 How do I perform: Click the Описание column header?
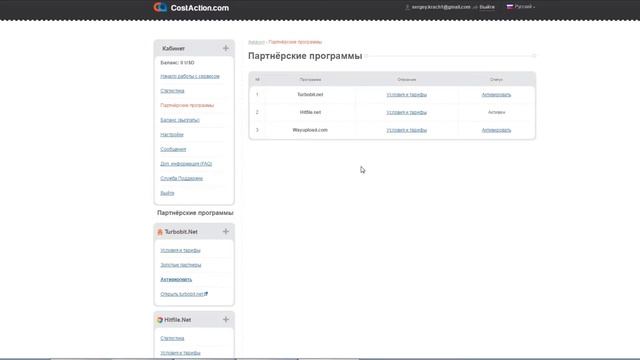407,80
